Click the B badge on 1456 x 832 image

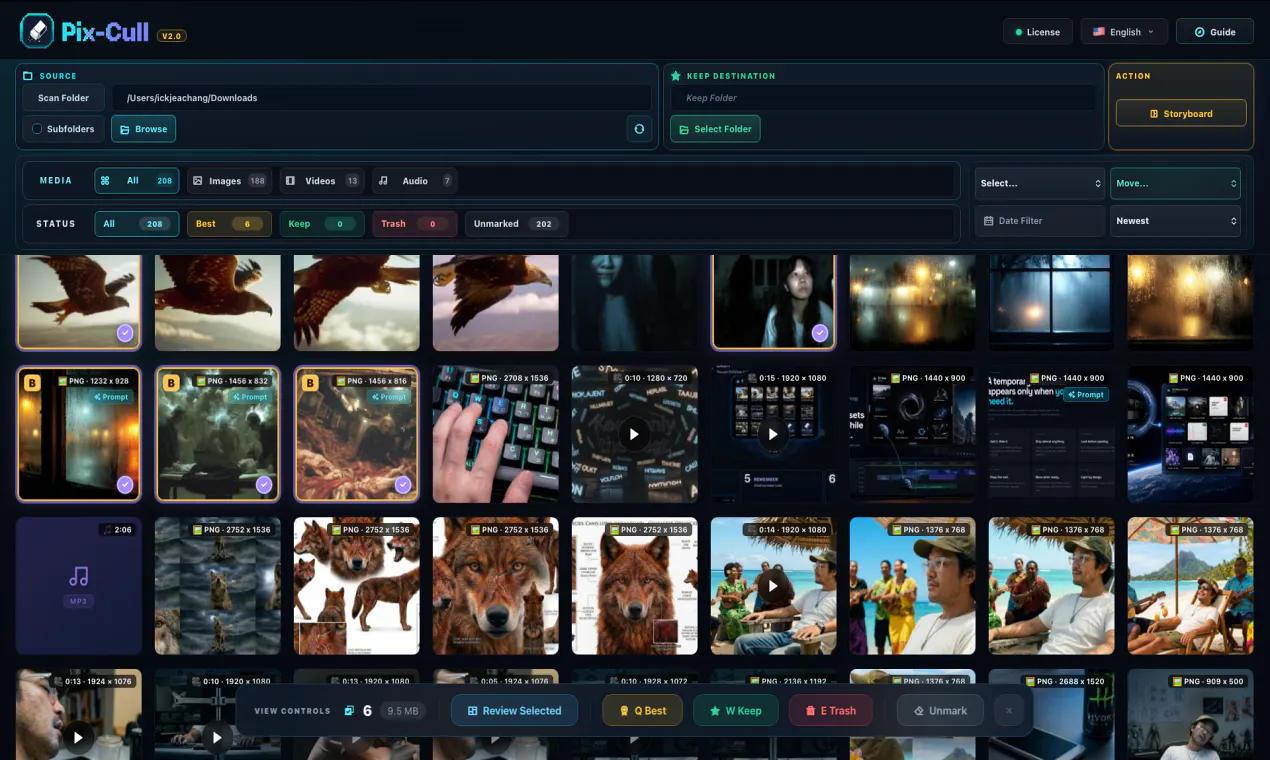(x=171, y=382)
